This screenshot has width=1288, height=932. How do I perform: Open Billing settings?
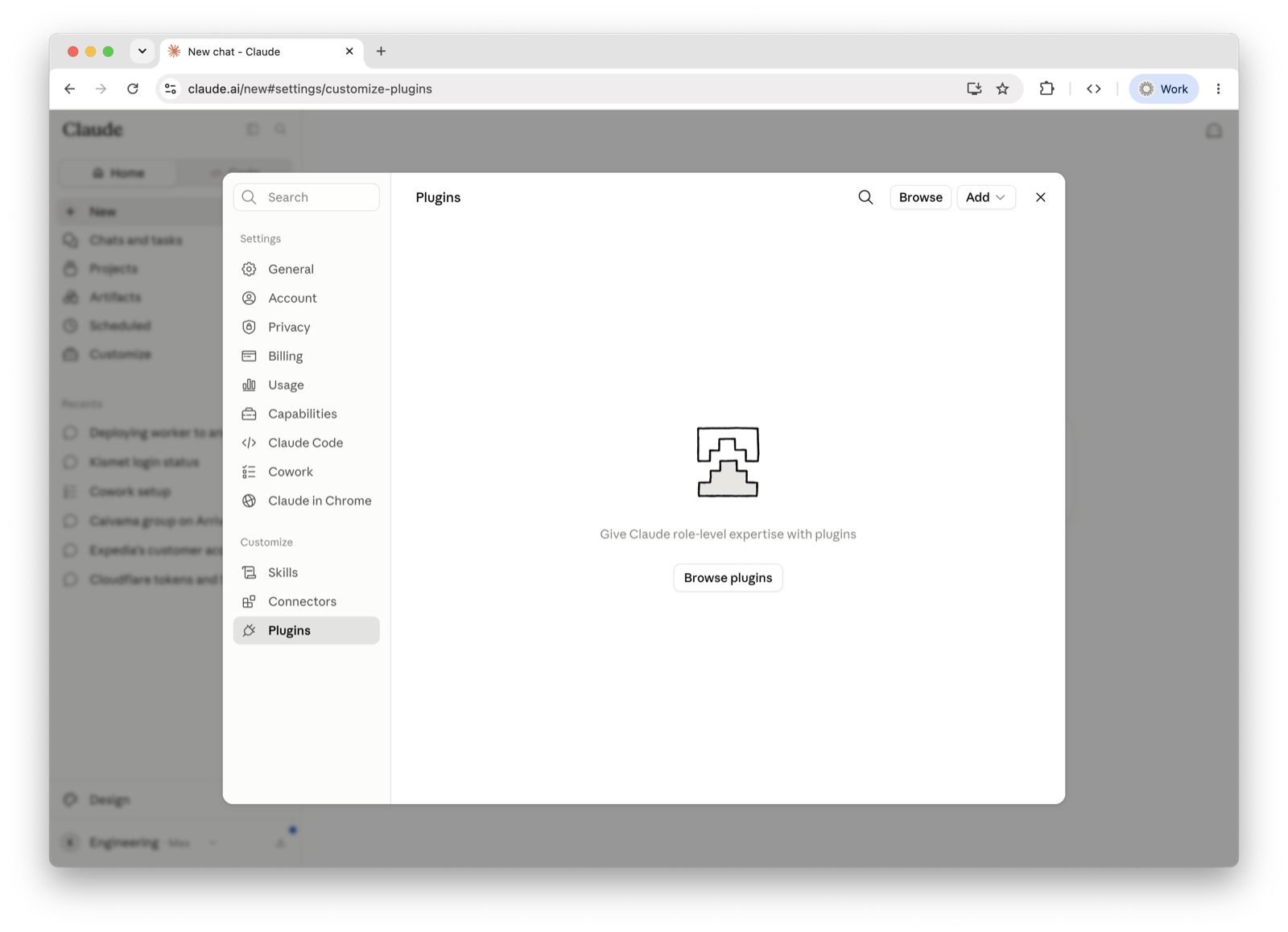pyautogui.click(x=306, y=356)
